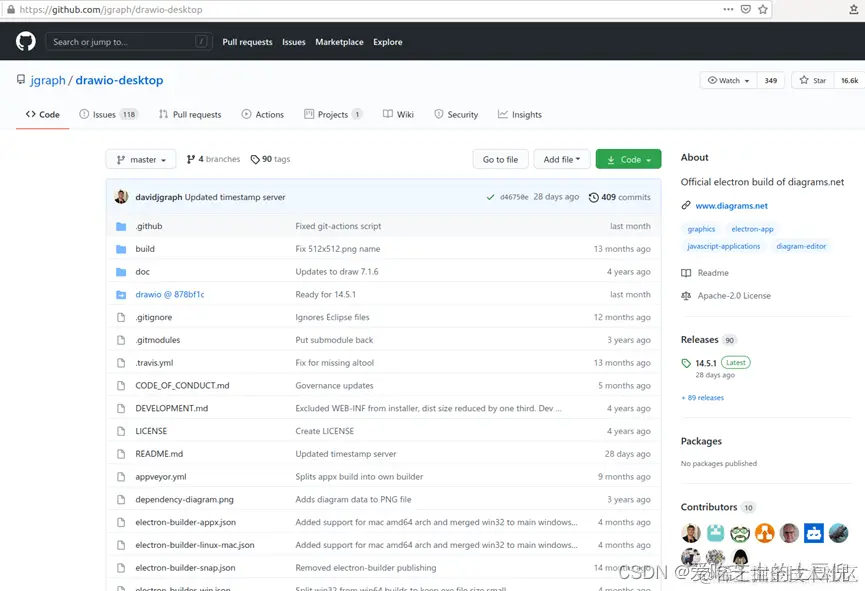Click the Pocket save icon in address bar

pos(745,9)
